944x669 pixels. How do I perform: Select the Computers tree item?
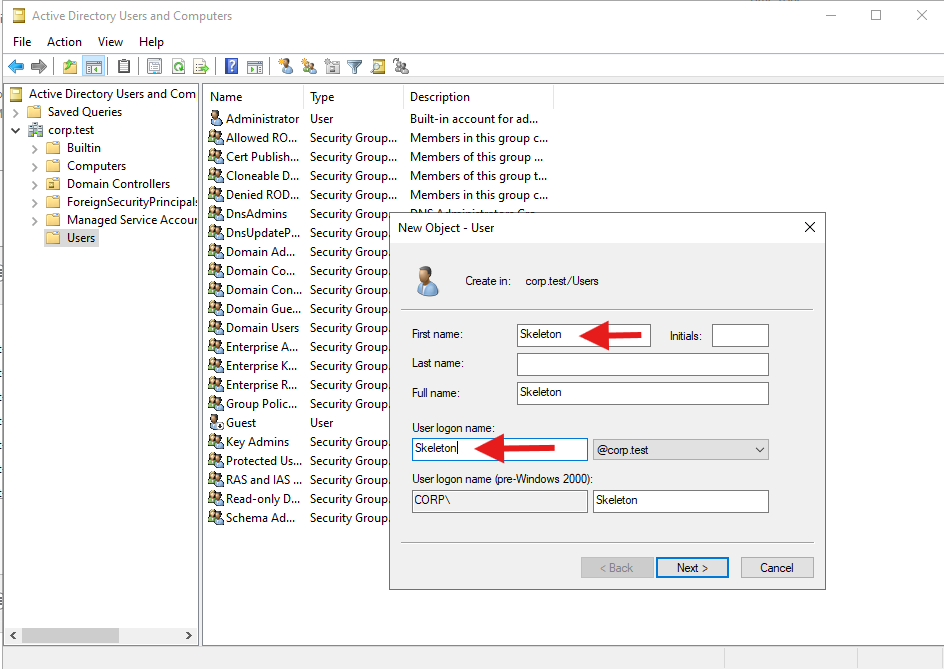tap(87, 166)
